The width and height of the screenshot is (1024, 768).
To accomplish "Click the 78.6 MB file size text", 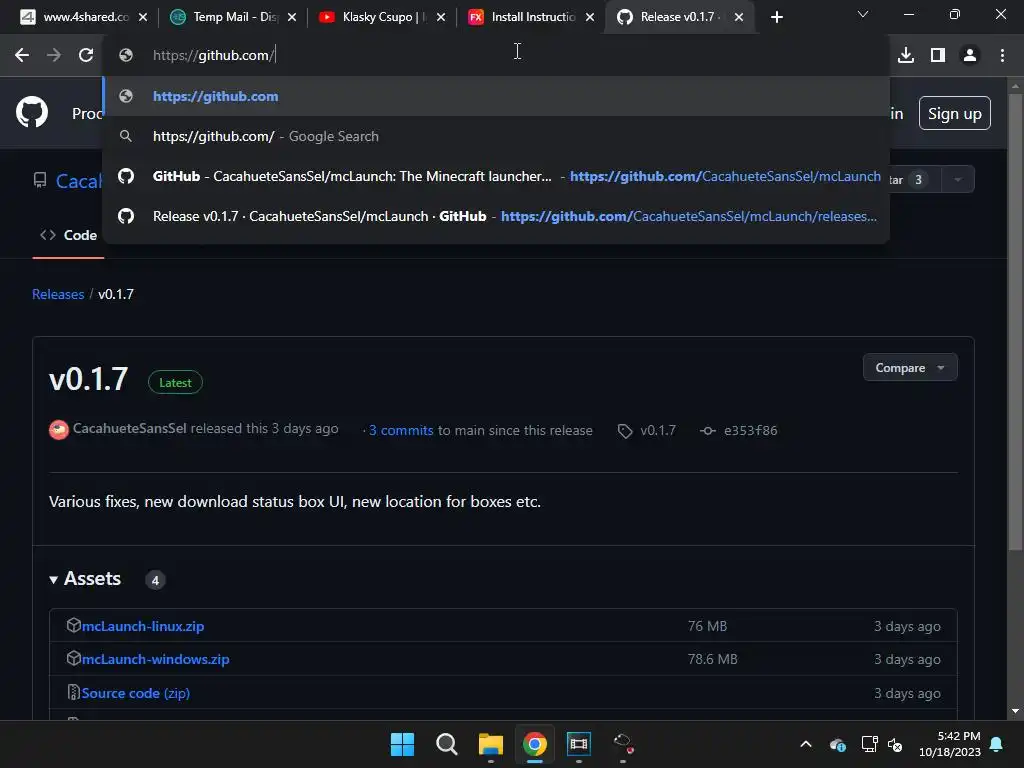I will click(x=712, y=660).
